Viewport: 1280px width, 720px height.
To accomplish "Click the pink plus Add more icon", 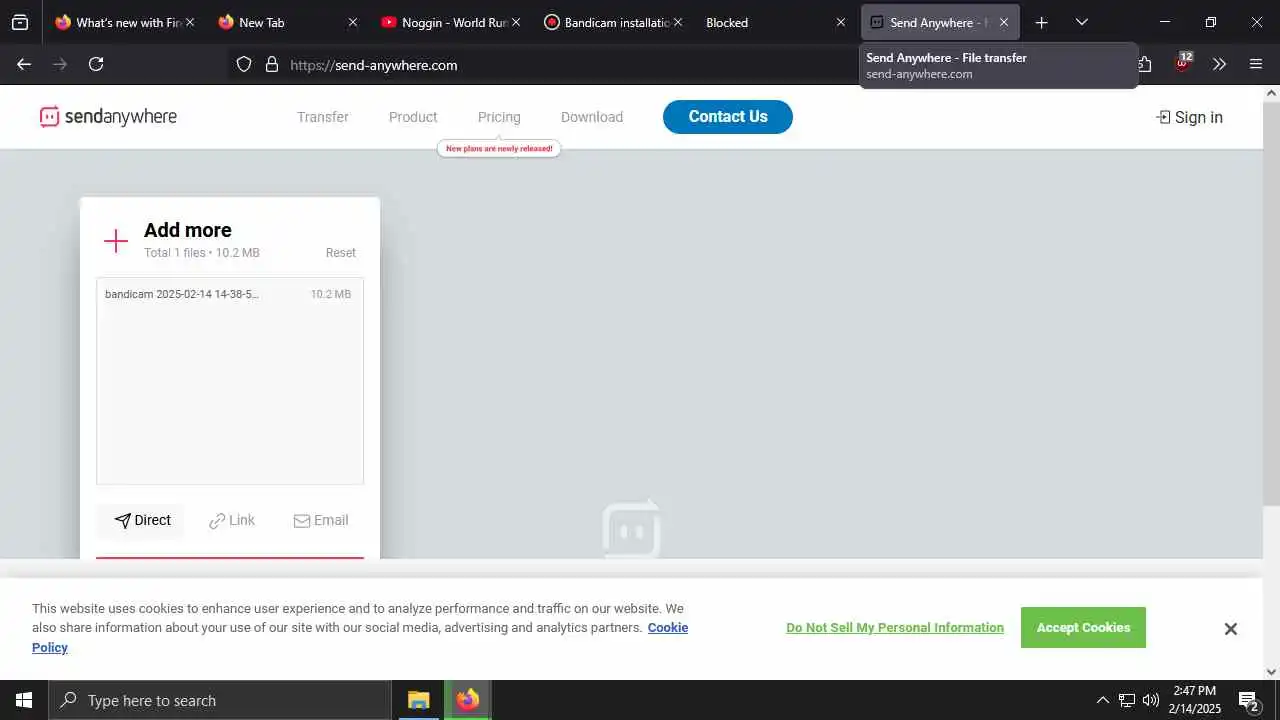I will pyautogui.click(x=116, y=240).
